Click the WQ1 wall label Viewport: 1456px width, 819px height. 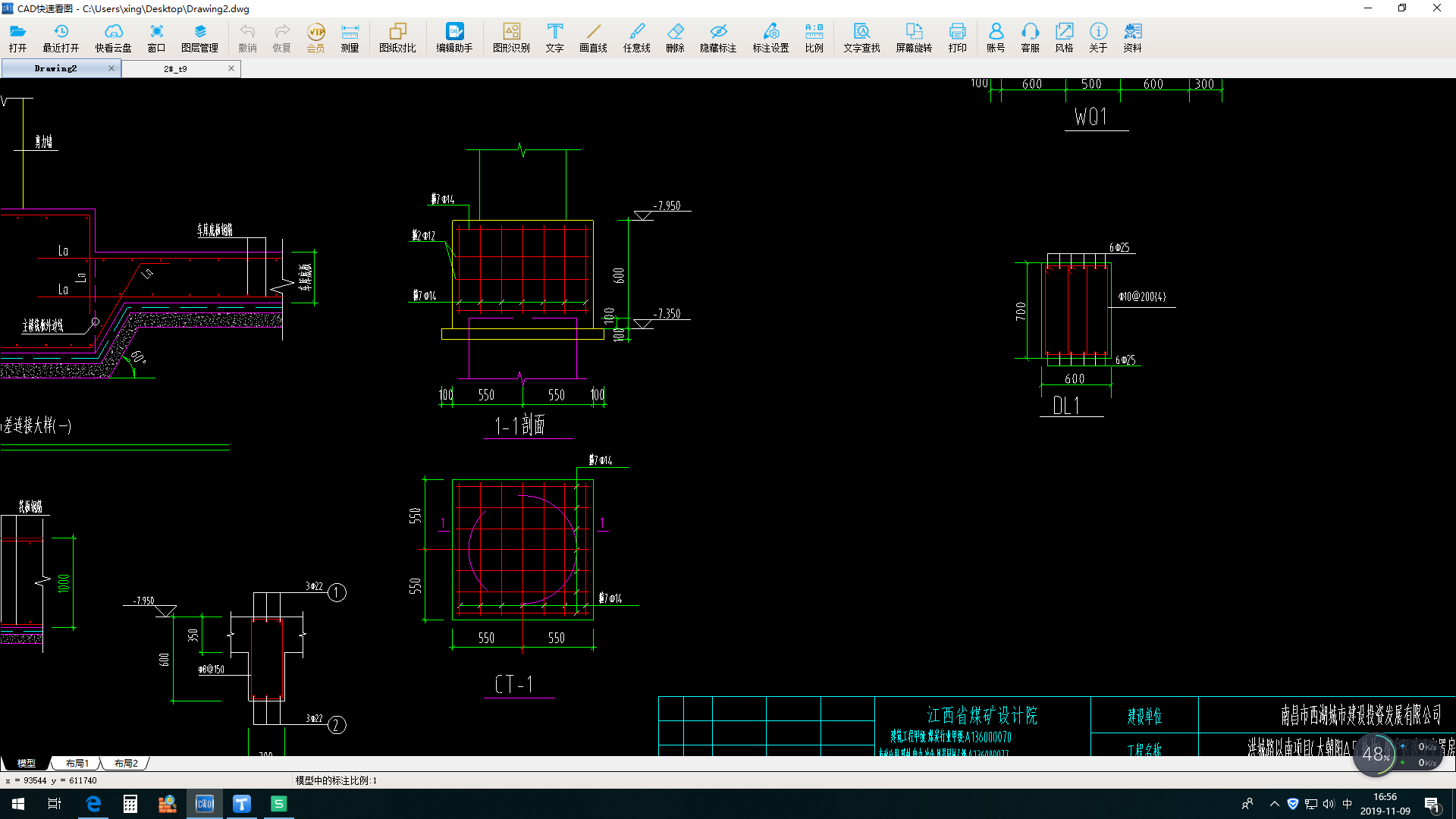pyautogui.click(x=1090, y=117)
